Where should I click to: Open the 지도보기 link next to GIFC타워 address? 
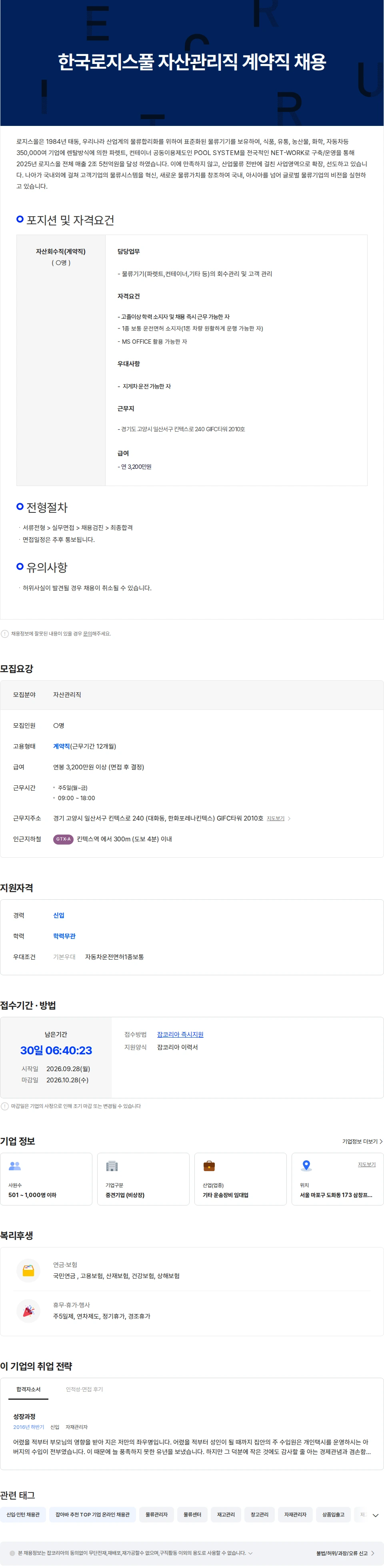tap(276, 819)
